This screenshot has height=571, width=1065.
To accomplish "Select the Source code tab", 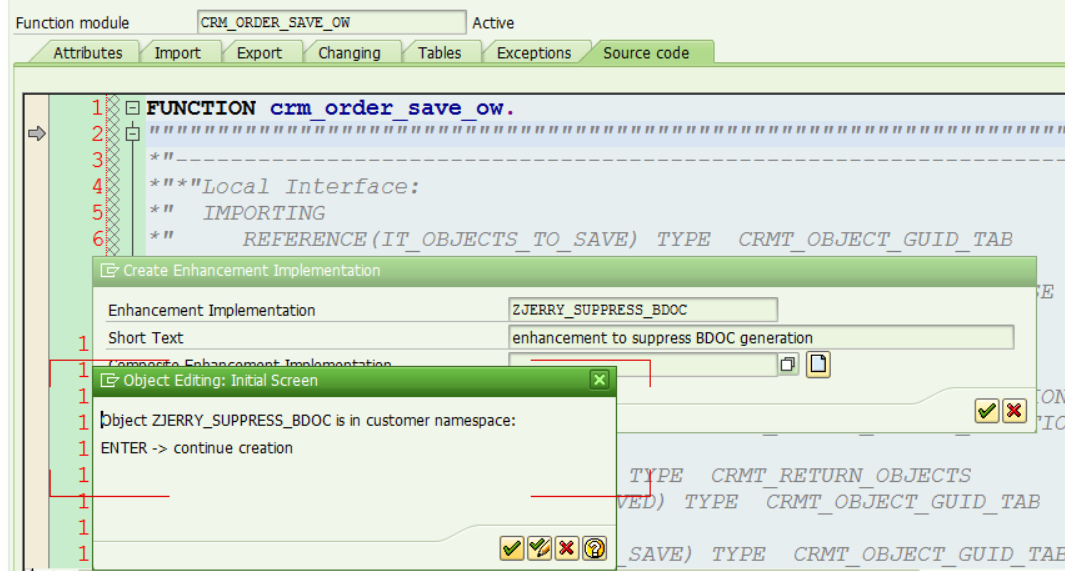I will 646,53.
